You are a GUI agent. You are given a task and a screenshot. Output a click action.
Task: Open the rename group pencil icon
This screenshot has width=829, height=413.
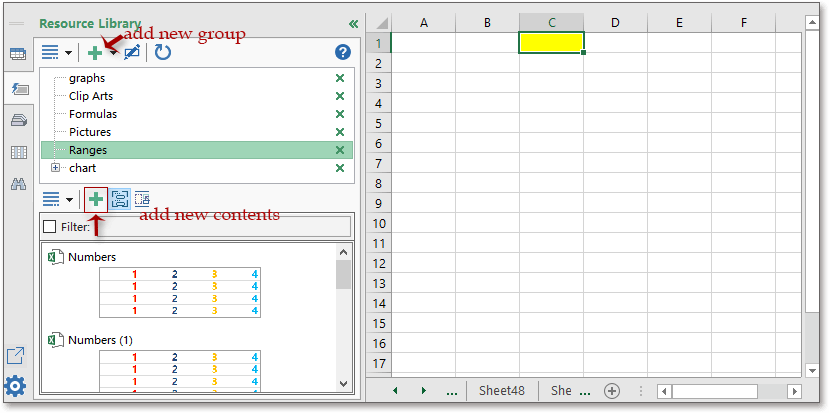click(132, 52)
